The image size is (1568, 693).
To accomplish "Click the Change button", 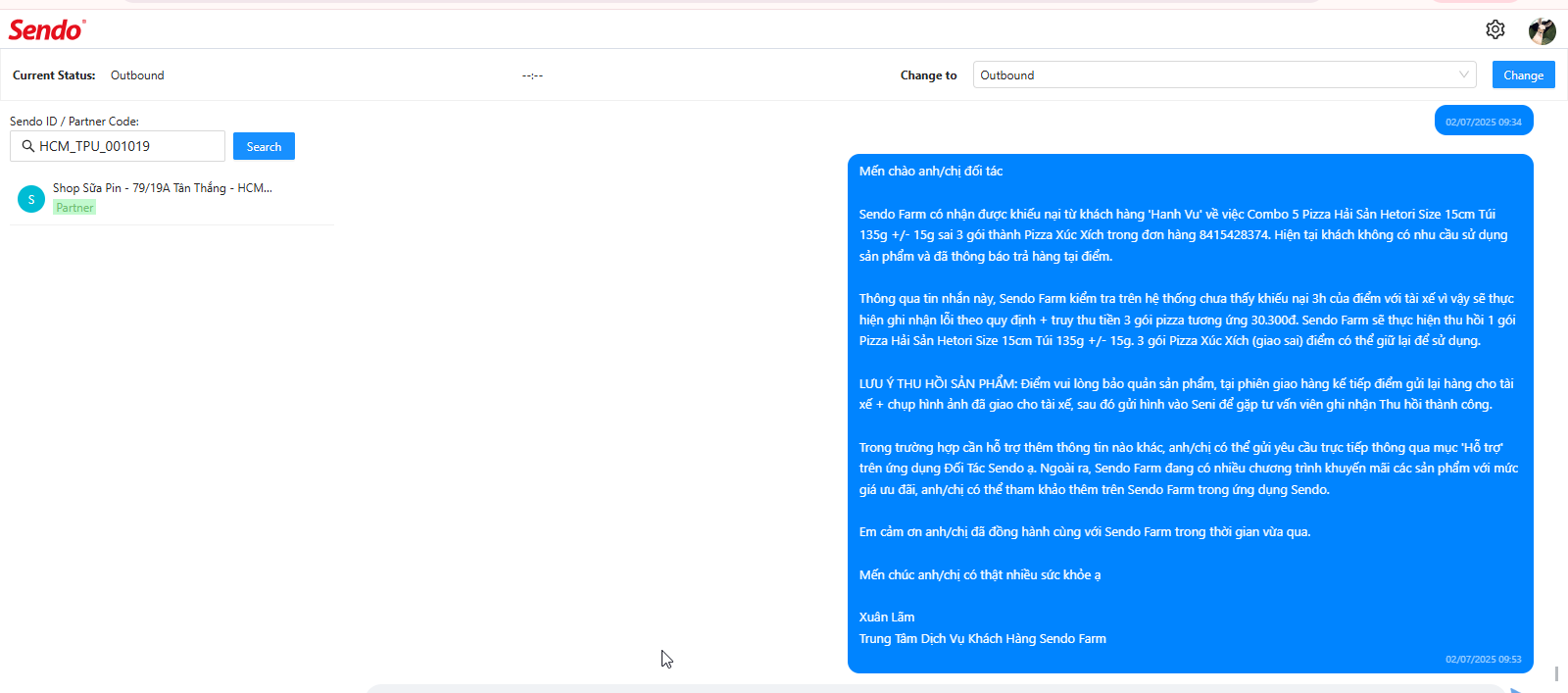I will click(x=1523, y=74).
